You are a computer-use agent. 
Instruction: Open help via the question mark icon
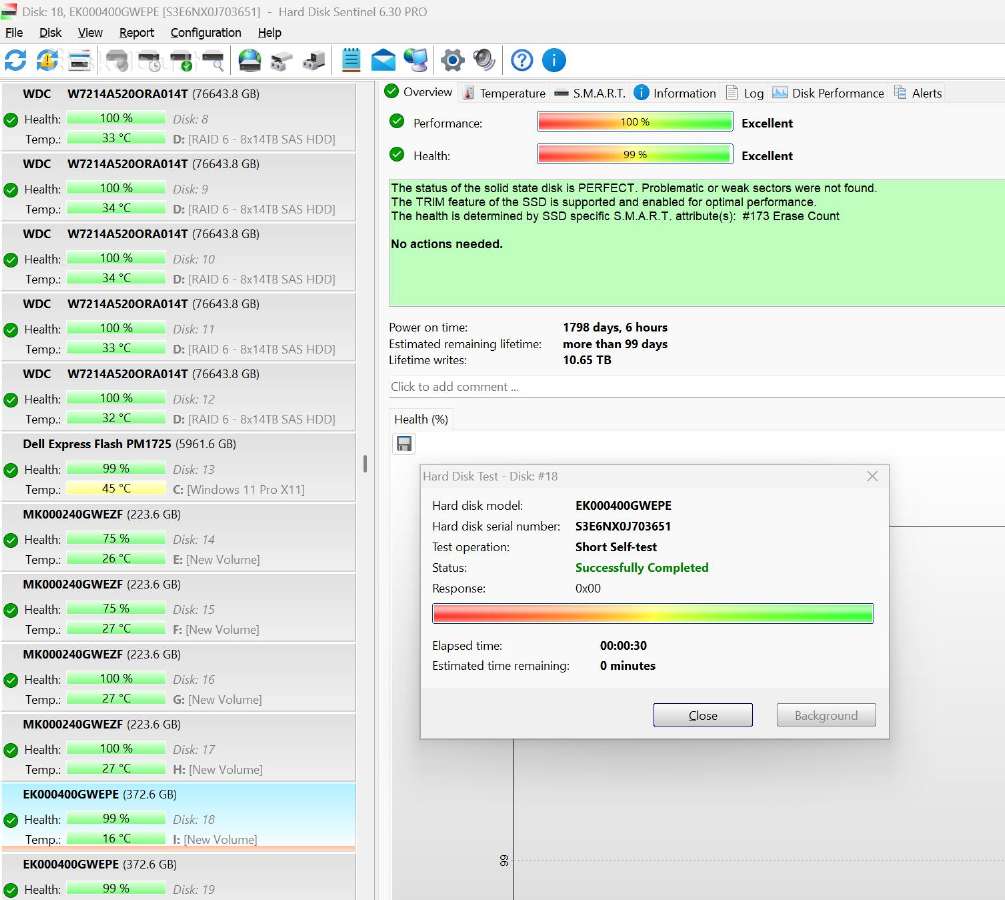pyautogui.click(x=522, y=61)
